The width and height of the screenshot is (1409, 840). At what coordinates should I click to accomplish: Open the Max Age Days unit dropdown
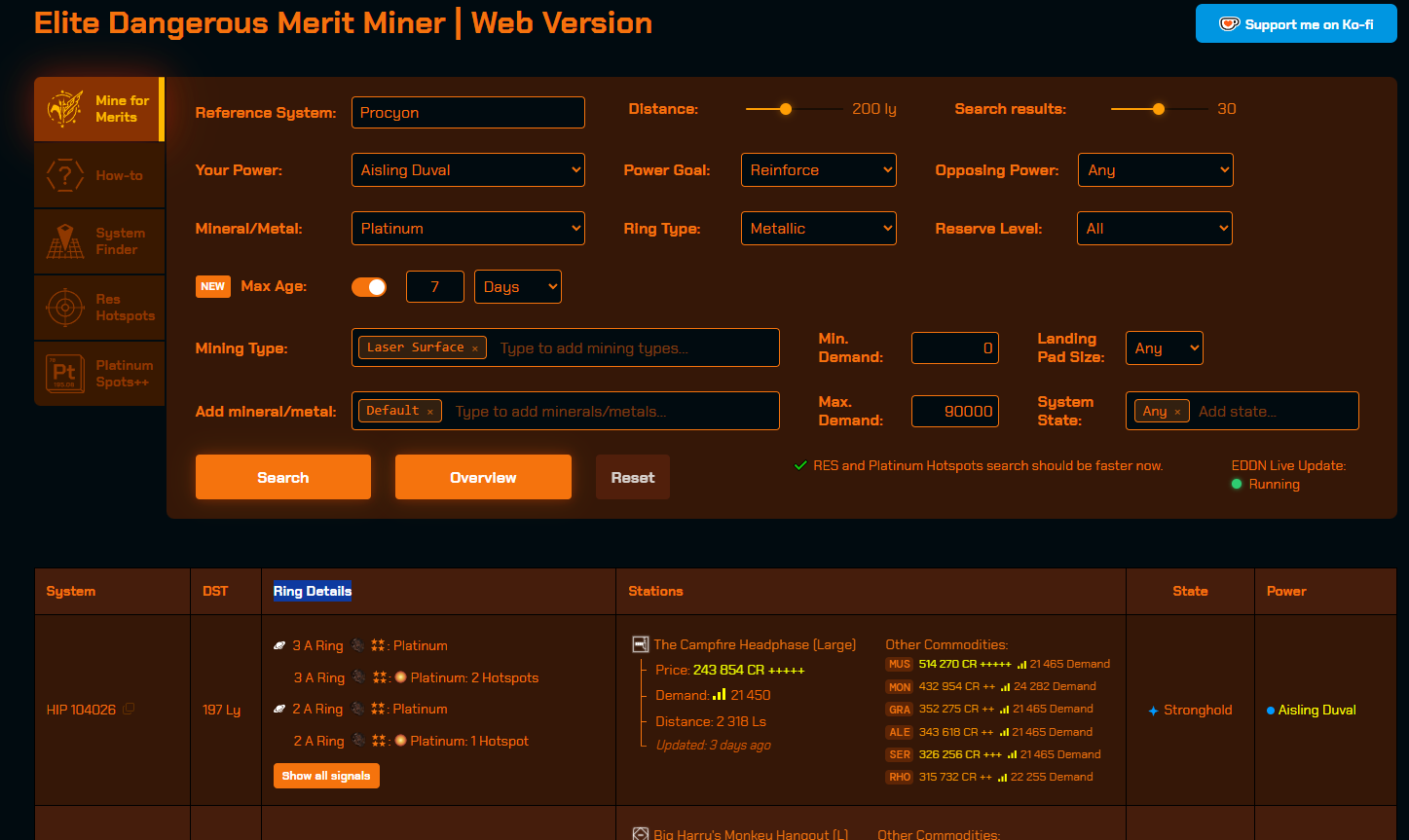pyautogui.click(x=518, y=286)
